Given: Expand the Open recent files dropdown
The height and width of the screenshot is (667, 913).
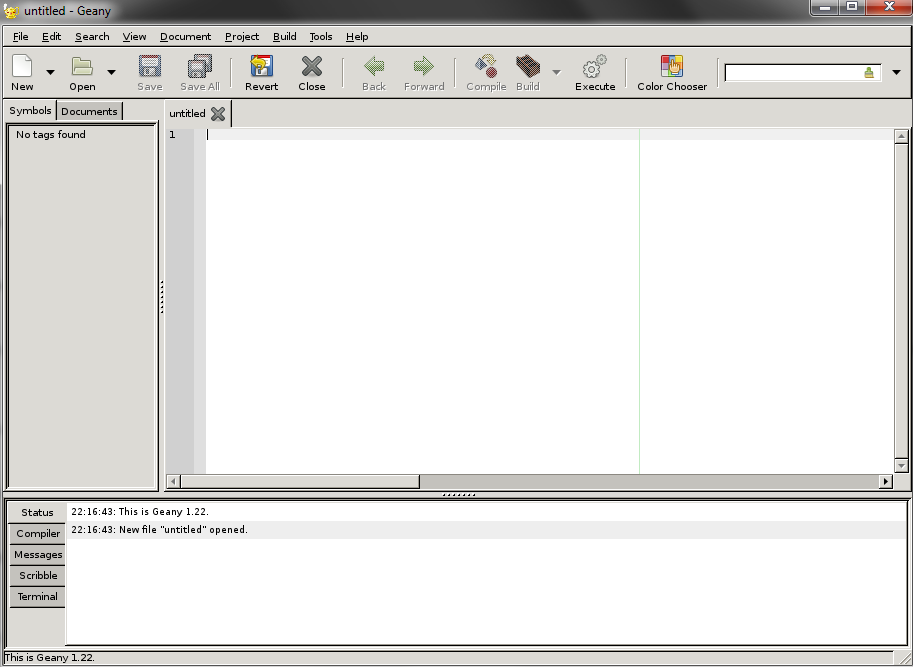Looking at the screenshot, I should [111, 72].
